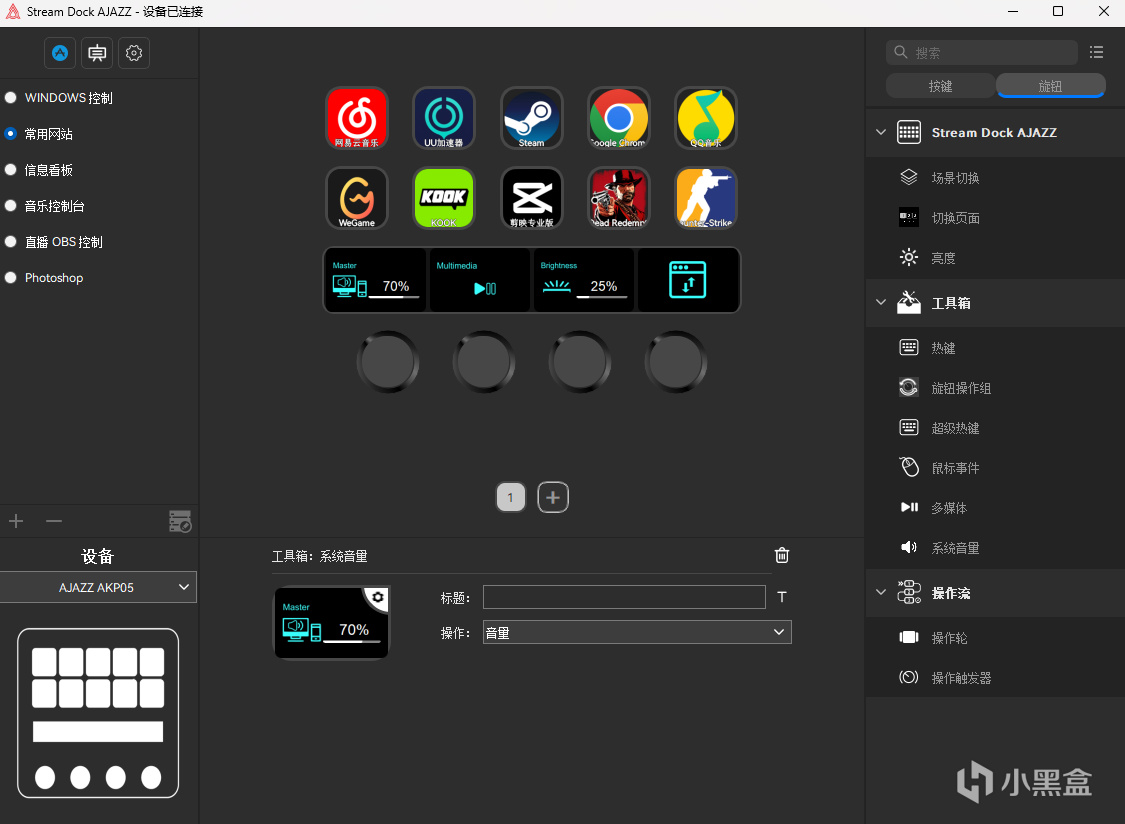
Task: Click the 多媒体 multimedia action icon
Action: pos(909,507)
